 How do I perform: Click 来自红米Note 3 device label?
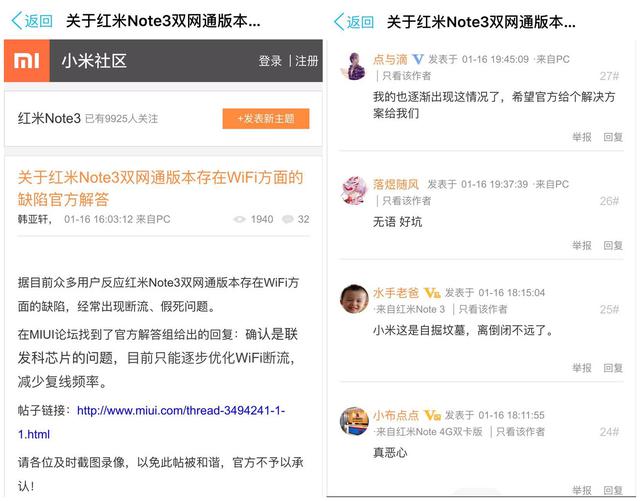tap(410, 309)
